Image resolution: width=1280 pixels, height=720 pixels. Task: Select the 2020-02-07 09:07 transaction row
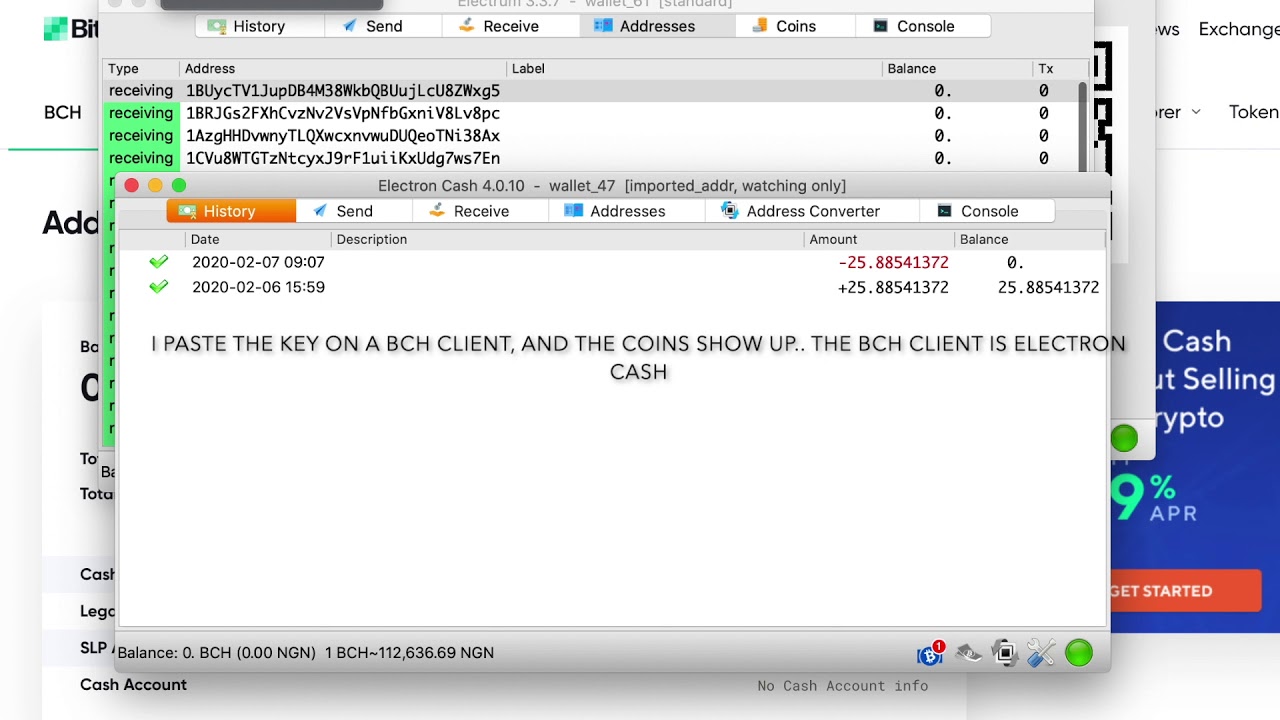[x=612, y=262]
